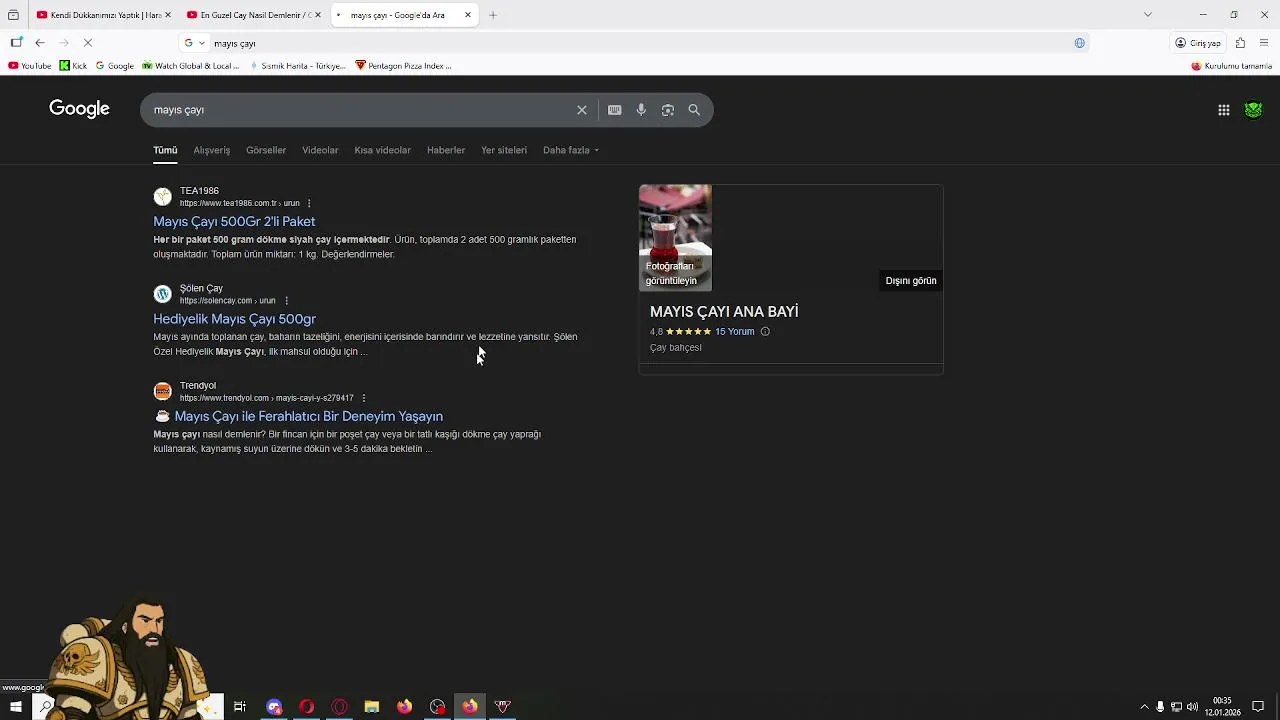Open Pentagon Pizza Index bookmark
The height and width of the screenshot is (720, 1280).
[x=403, y=66]
